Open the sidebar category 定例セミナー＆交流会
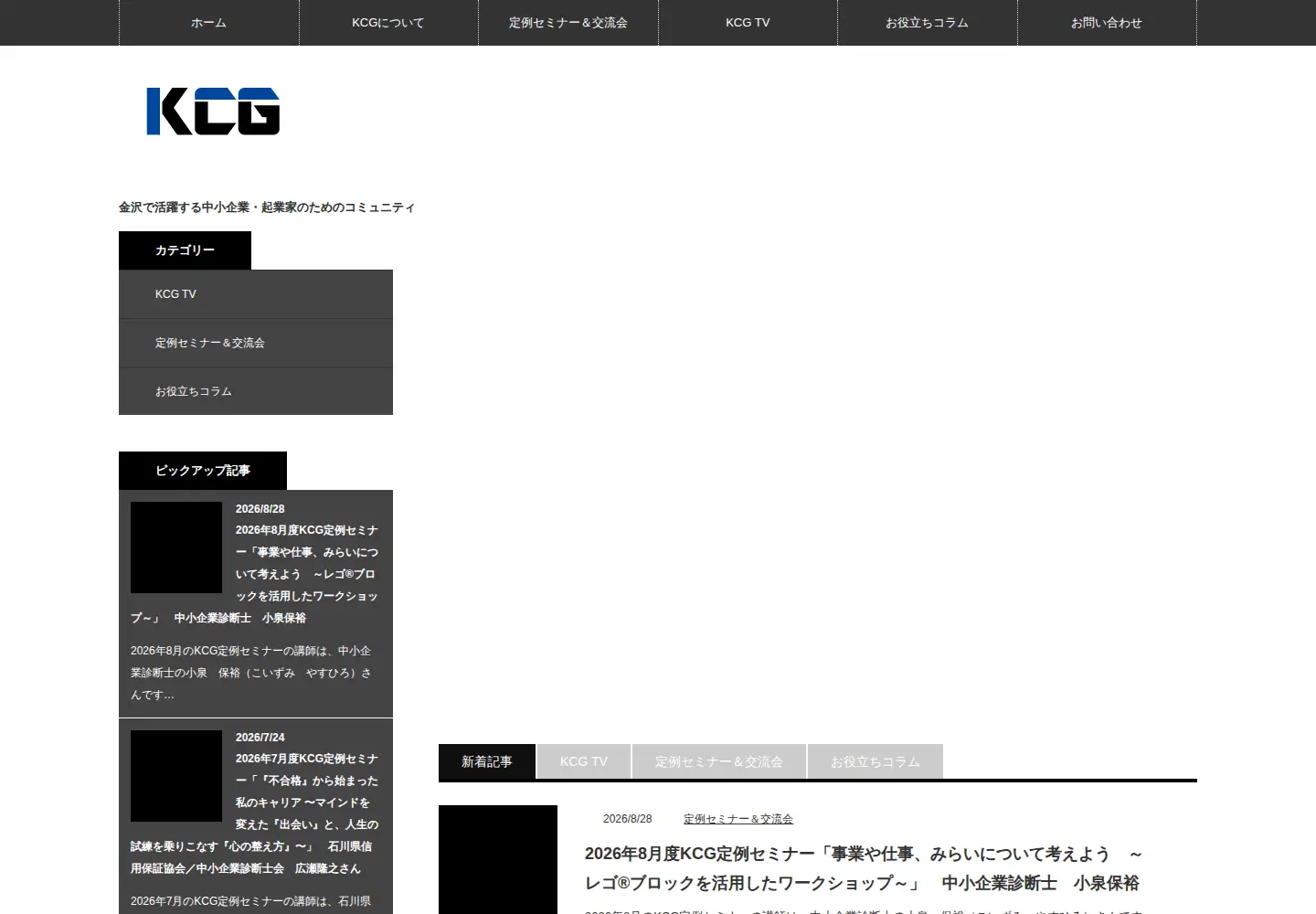This screenshot has width=1316, height=914. click(x=256, y=343)
